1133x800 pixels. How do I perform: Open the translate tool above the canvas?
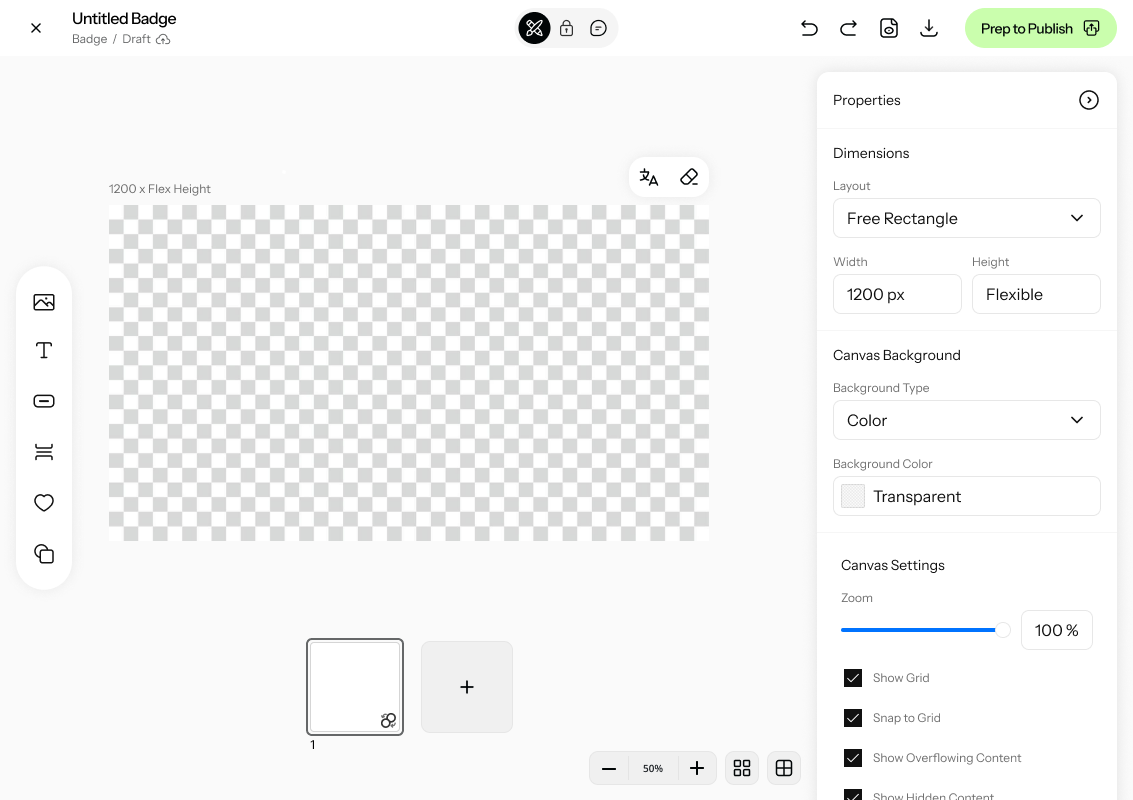pos(649,177)
